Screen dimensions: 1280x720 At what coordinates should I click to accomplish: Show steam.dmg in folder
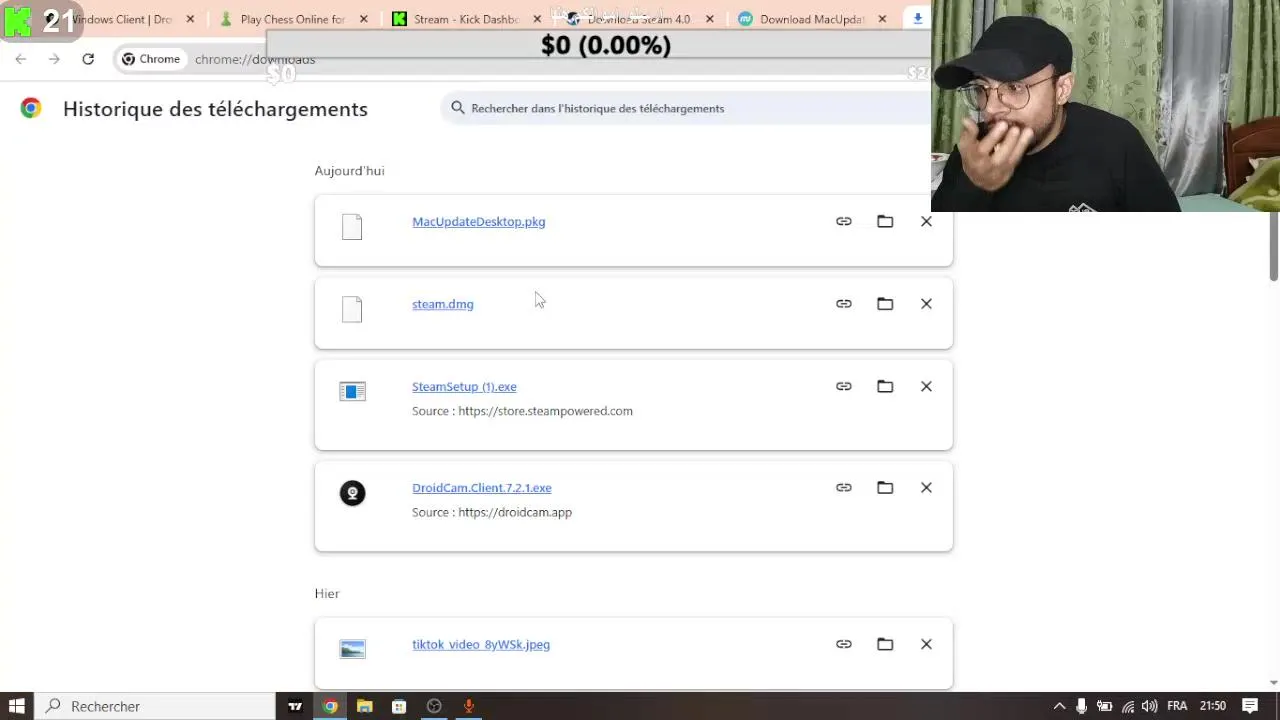click(x=885, y=304)
